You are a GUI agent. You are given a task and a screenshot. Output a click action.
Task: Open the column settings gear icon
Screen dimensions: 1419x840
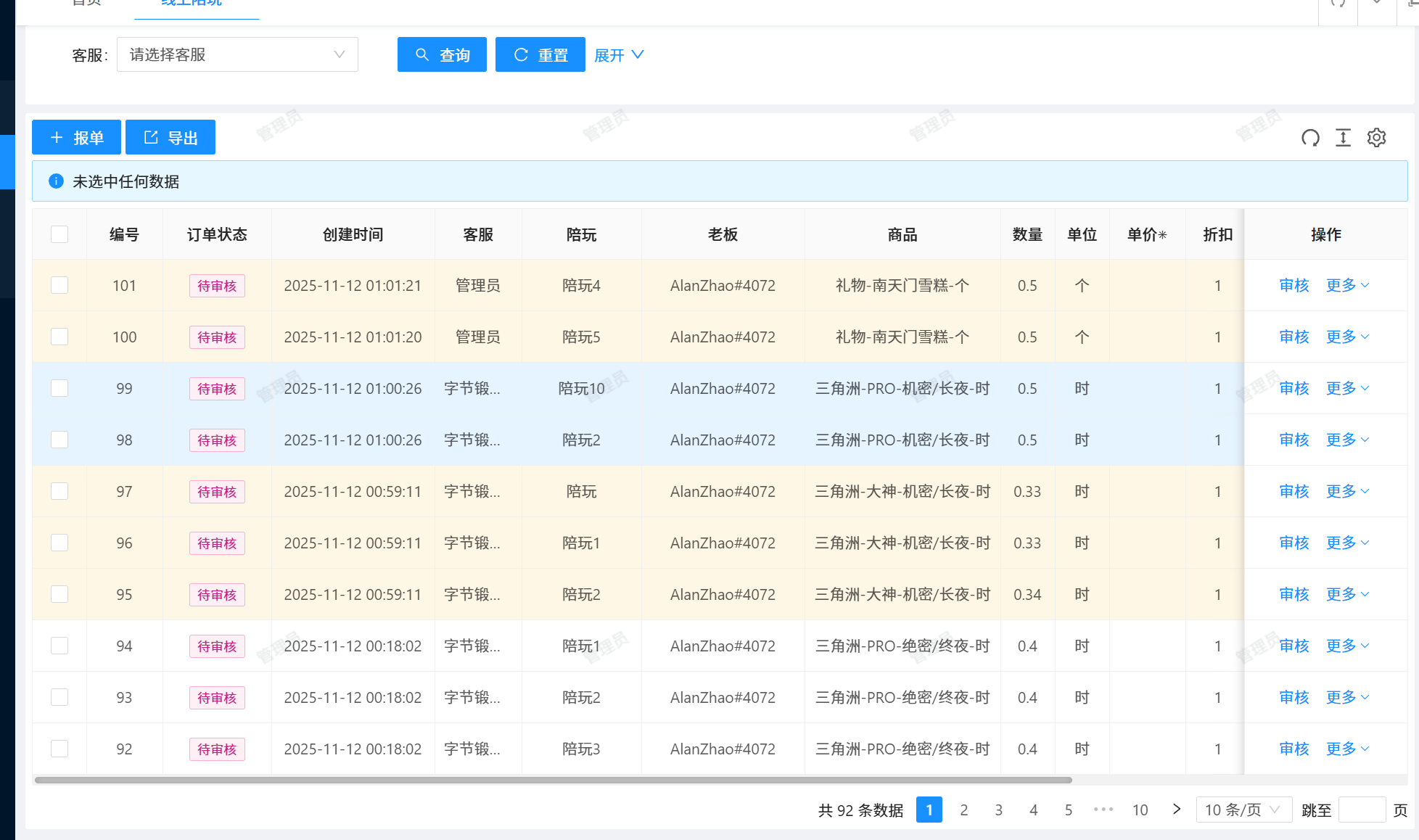pyautogui.click(x=1376, y=138)
